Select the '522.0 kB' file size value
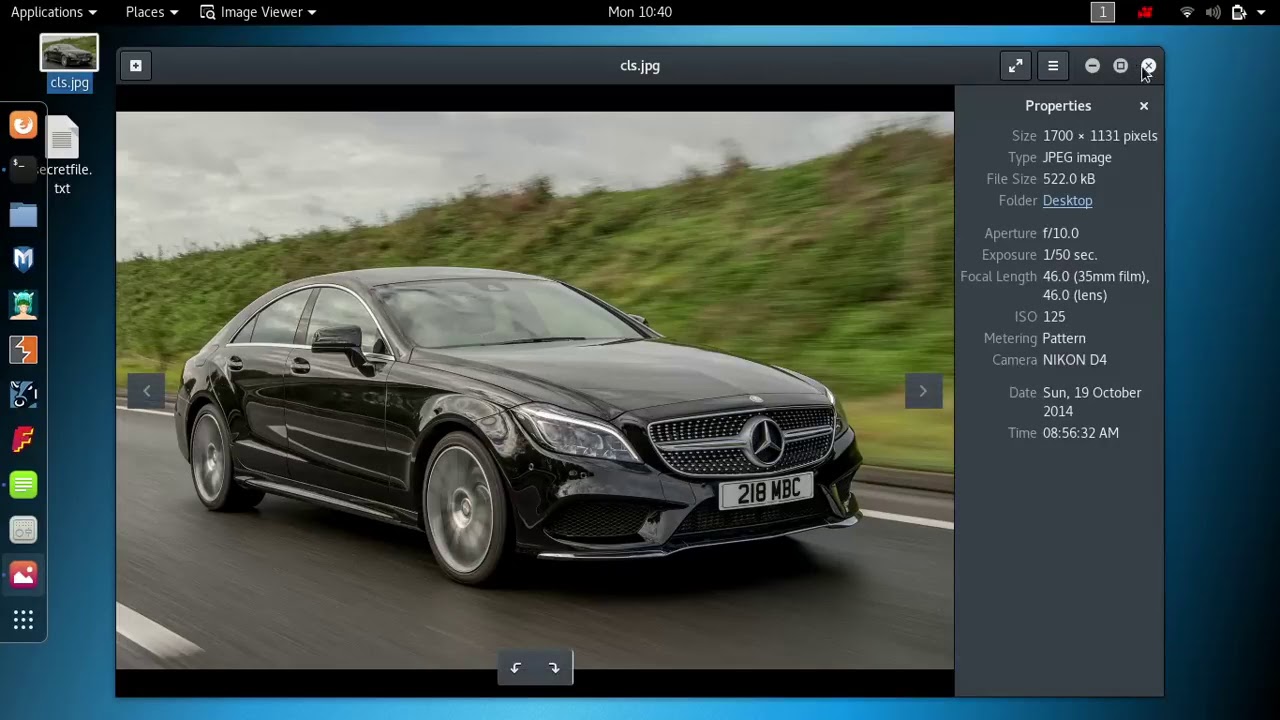1280x720 pixels. click(x=1069, y=179)
